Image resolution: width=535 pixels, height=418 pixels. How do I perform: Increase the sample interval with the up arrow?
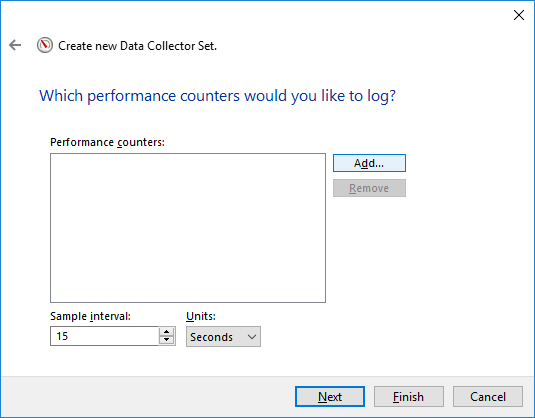(167, 332)
